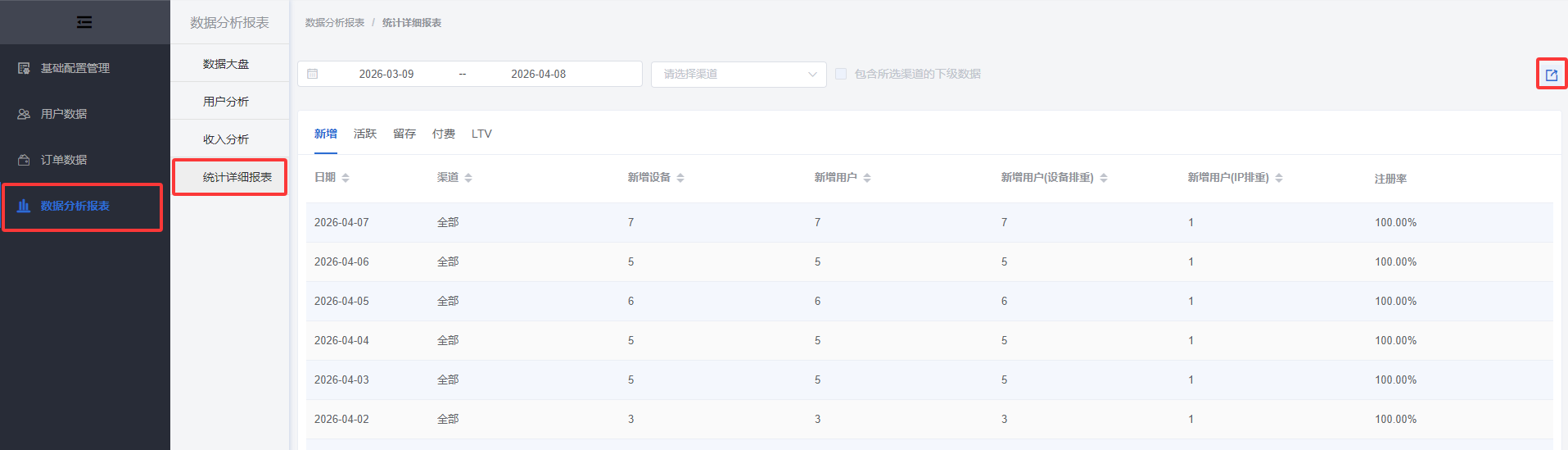Sort by 新增设备 column arrows

point(680,178)
